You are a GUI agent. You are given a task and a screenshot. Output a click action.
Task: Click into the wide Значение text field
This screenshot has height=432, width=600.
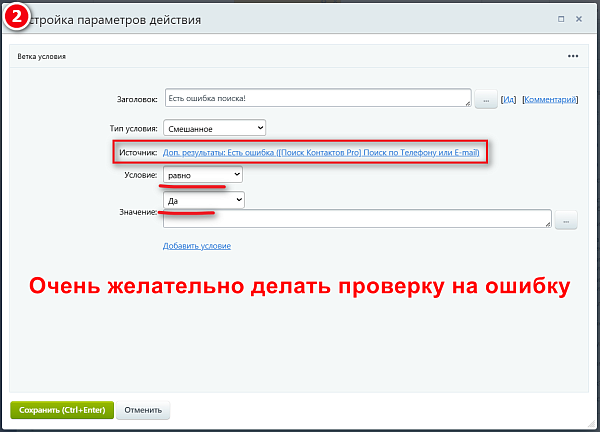coord(357,218)
